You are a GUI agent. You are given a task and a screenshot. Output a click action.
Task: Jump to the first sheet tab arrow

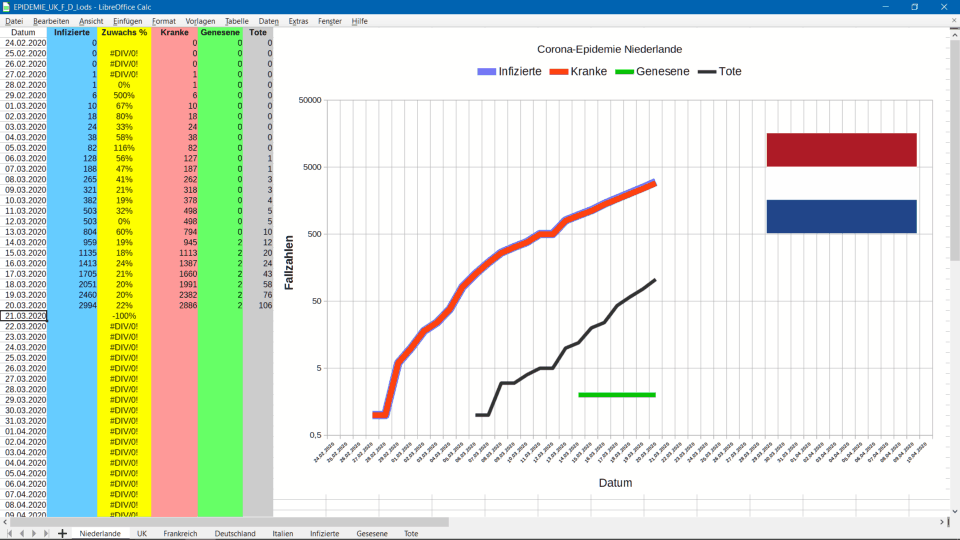(9, 534)
